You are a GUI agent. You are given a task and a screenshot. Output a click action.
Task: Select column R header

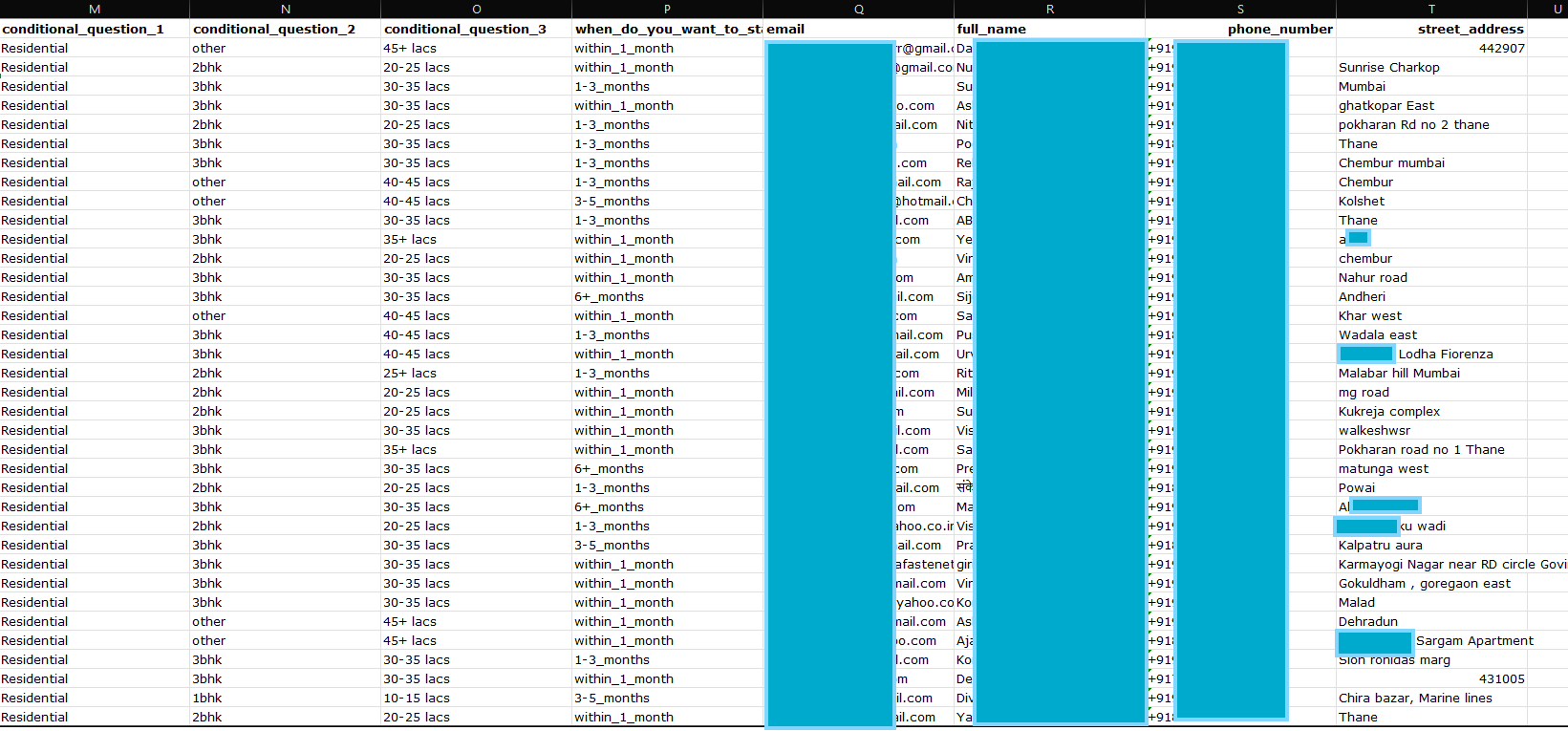pos(1050,10)
